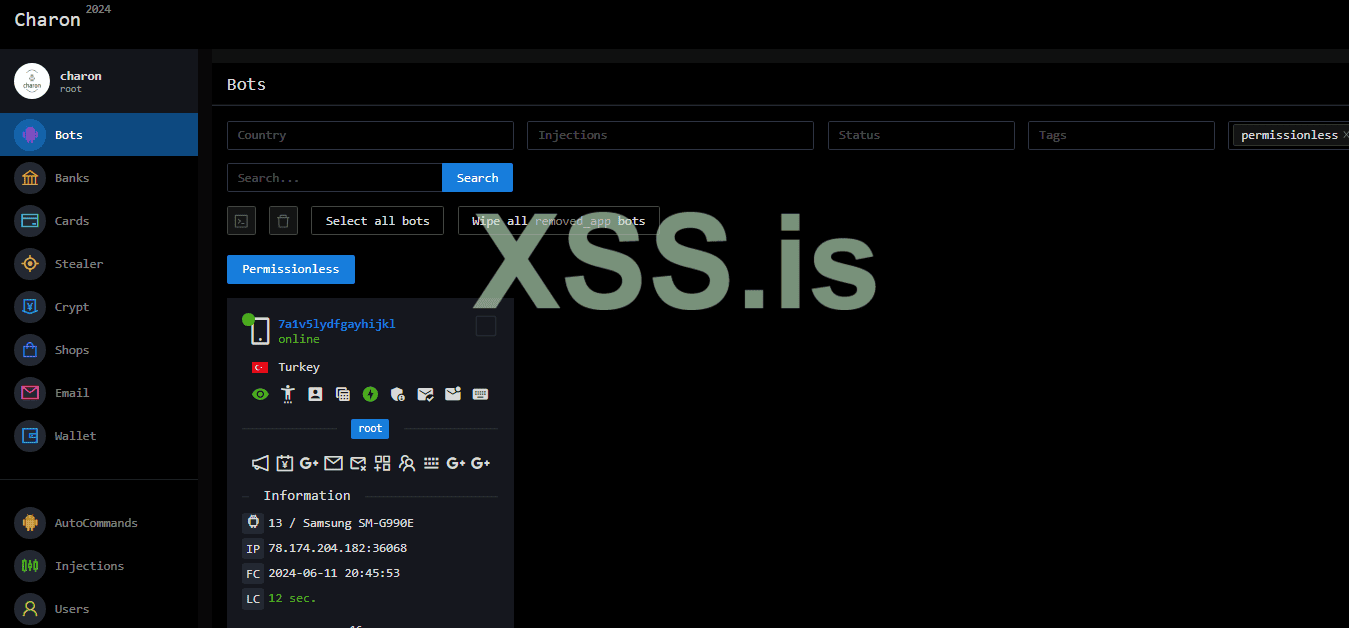
Task: Open the Stealer menu entry
Action: click(99, 264)
